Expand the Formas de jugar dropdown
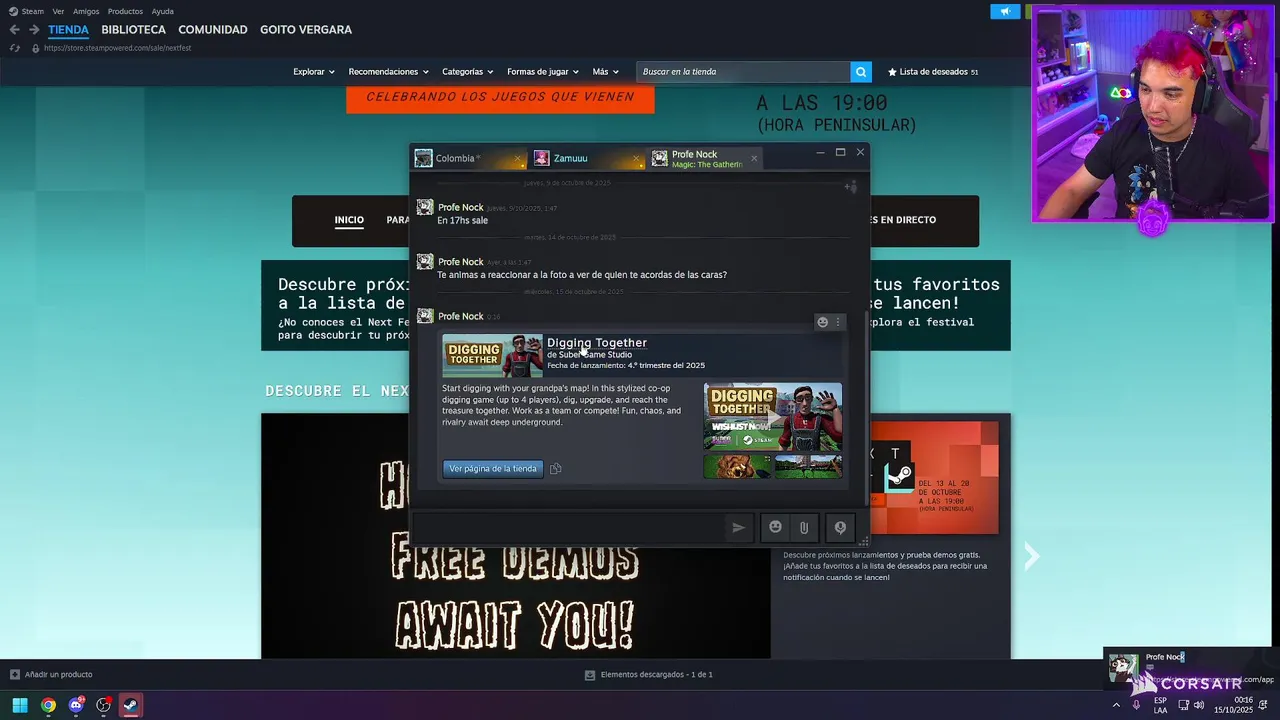The image size is (1280, 720). pos(543,72)
